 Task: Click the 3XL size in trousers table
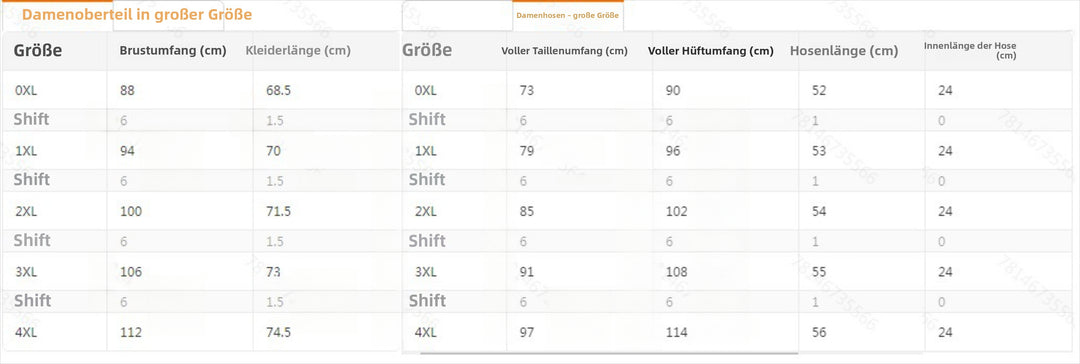tap(427, 272)
